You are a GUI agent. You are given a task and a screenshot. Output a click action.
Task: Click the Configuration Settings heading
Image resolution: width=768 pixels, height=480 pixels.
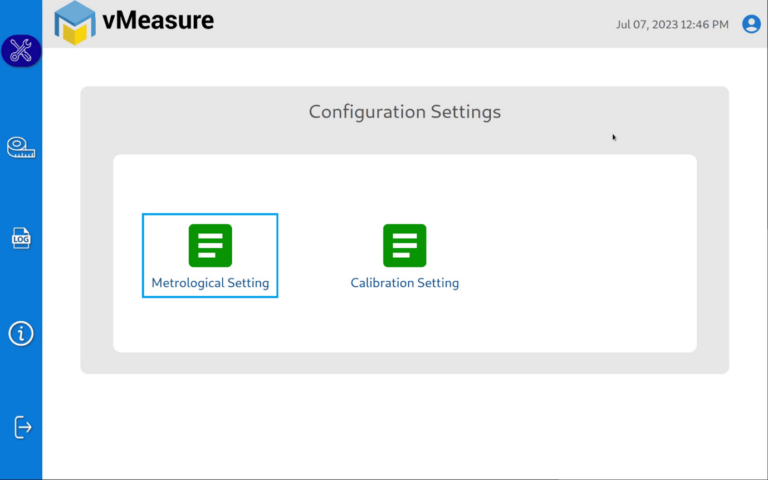[x=405, y=112]
